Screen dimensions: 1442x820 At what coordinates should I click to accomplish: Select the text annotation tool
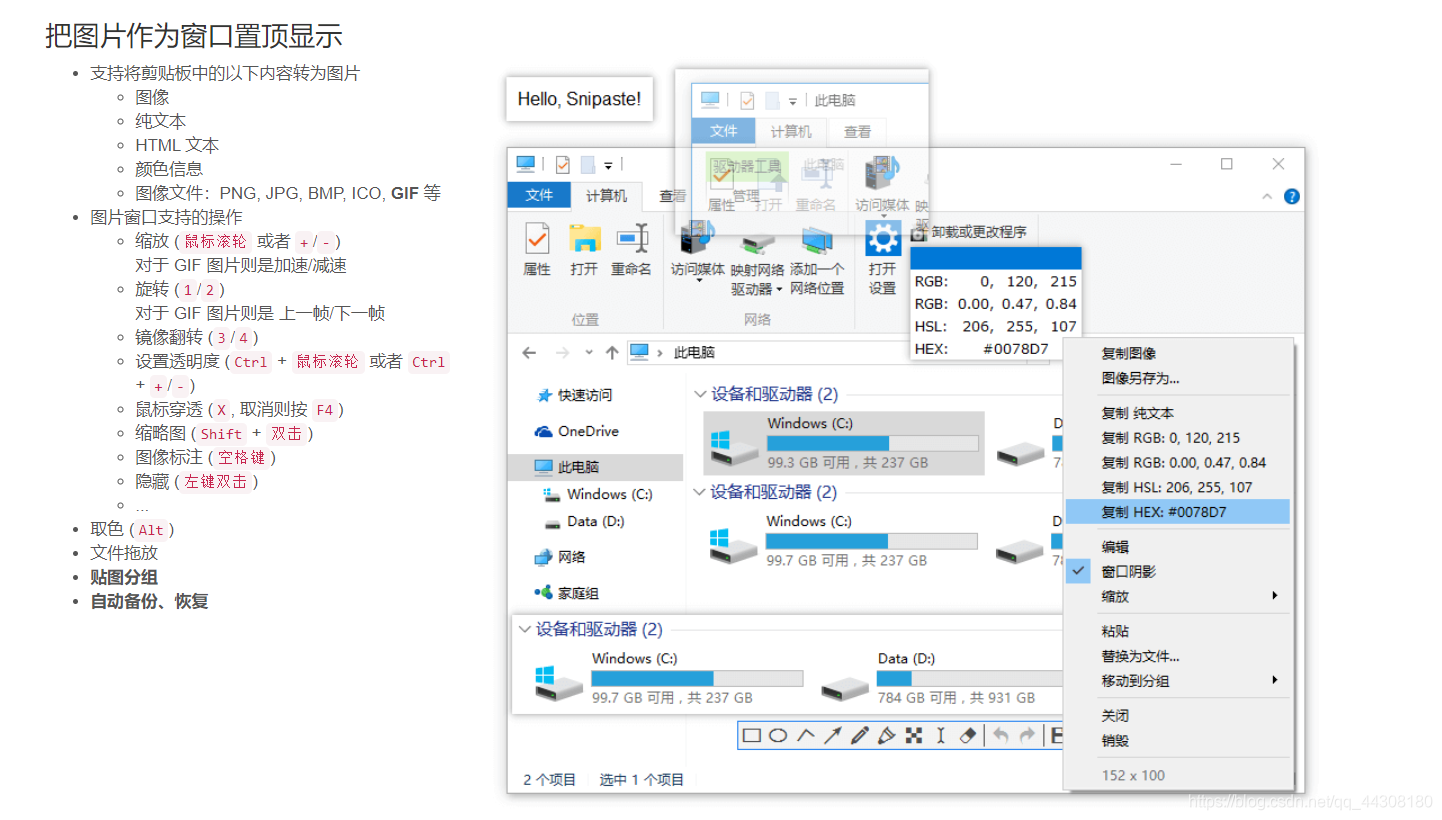tap(940, 736)
